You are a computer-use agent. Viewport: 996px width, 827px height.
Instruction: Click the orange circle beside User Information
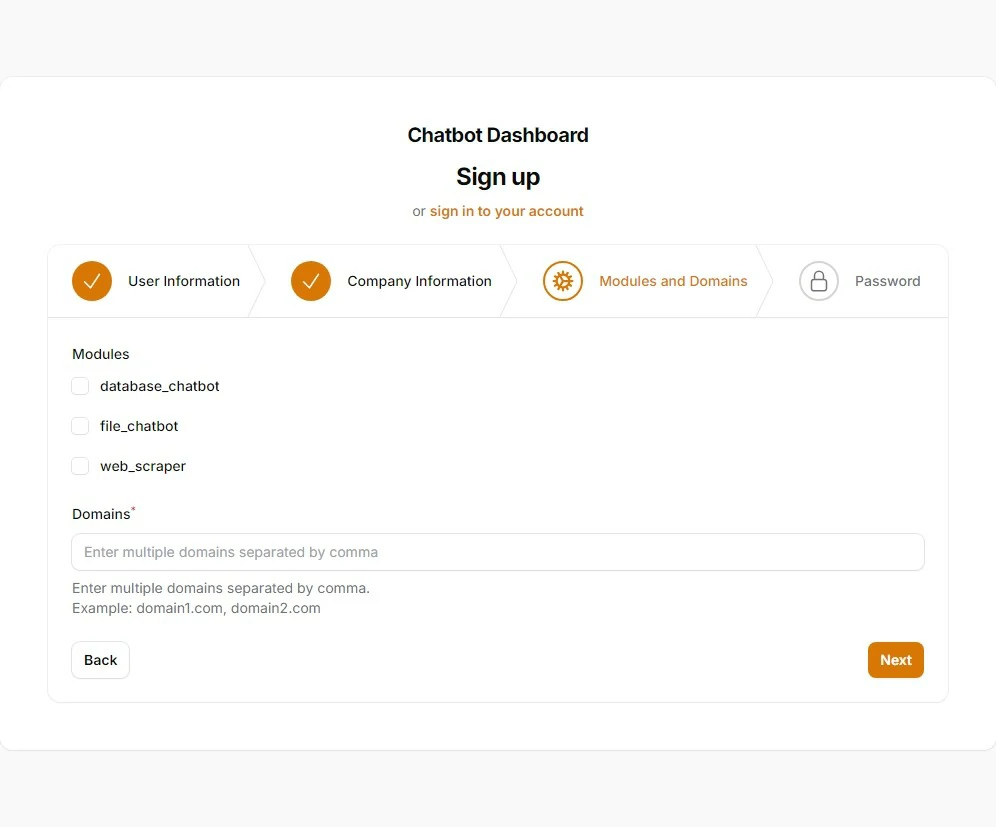91,281
